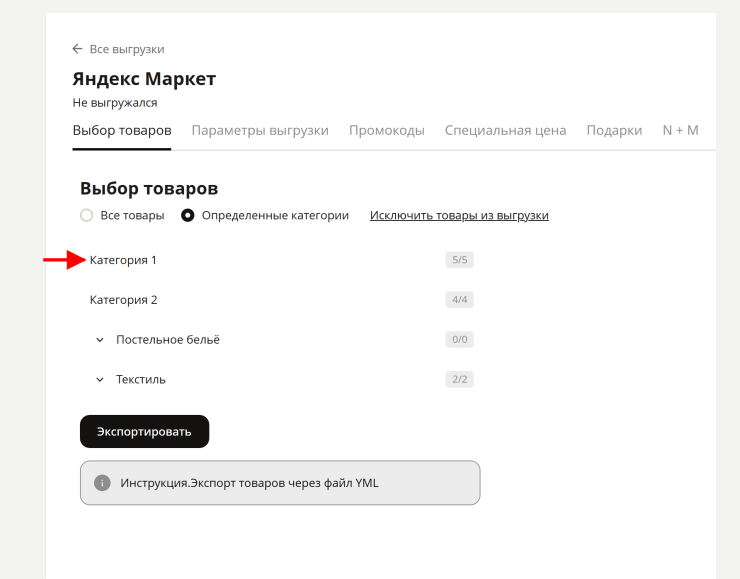Viewport: 740px width, 579px height.
Task: Open the Промокоды tab
Action: click(x=387, y=130)
